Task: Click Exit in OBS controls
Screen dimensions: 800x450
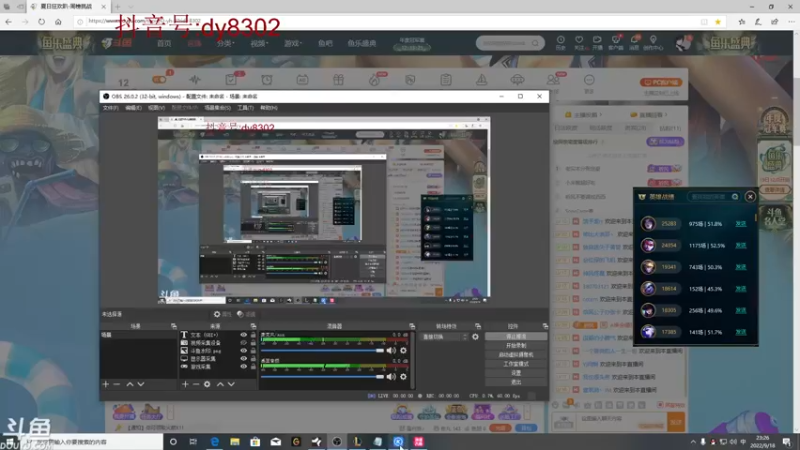Action: point(516,382)
